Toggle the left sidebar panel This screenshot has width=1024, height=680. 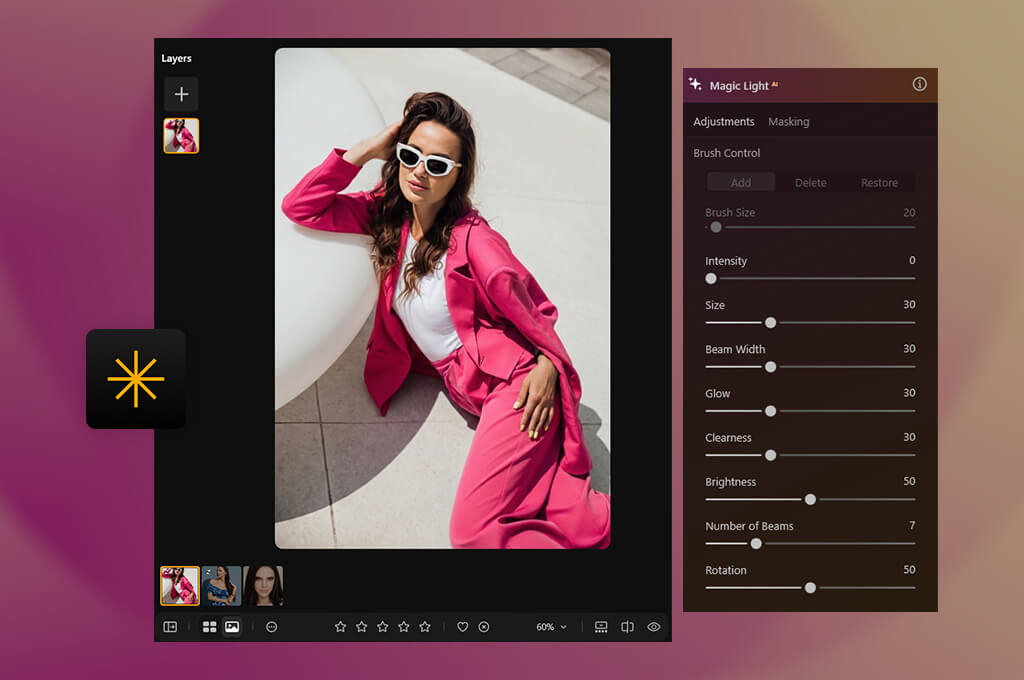point(170,627)
